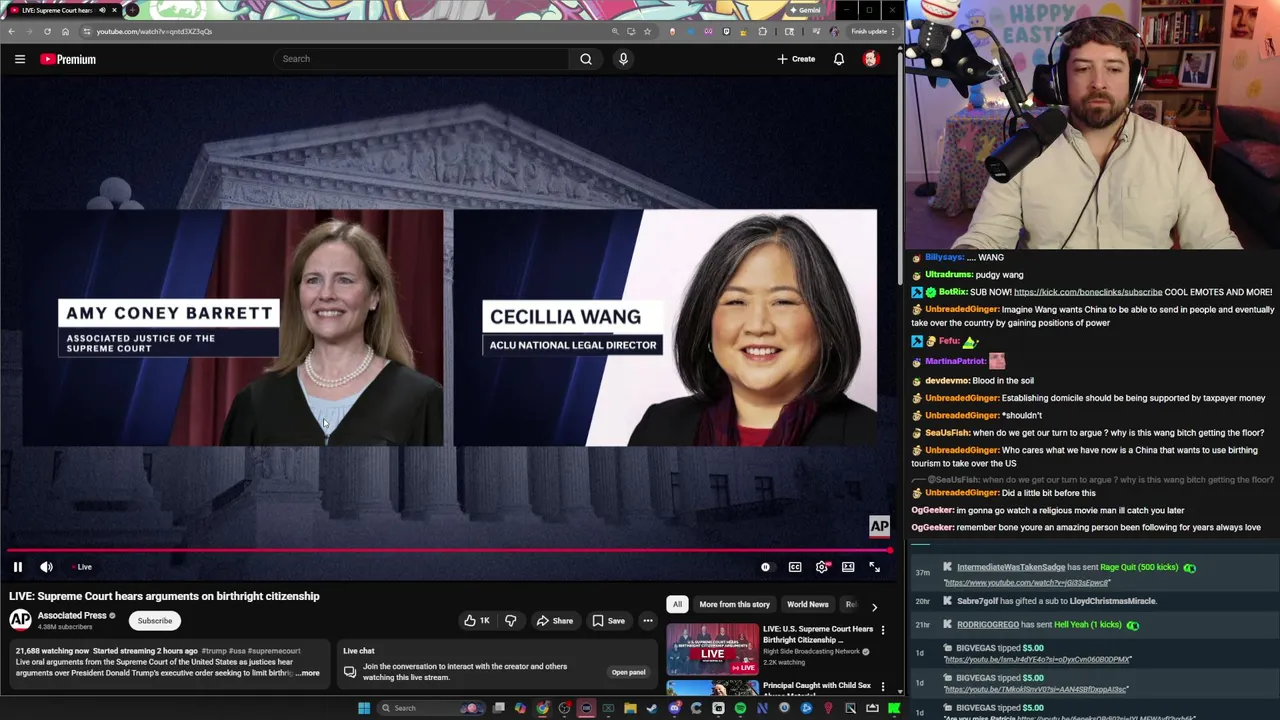The height and width of the screenshot is (720, 1280).
Task: Pause the live video
Action: click(x=17, y=567)
